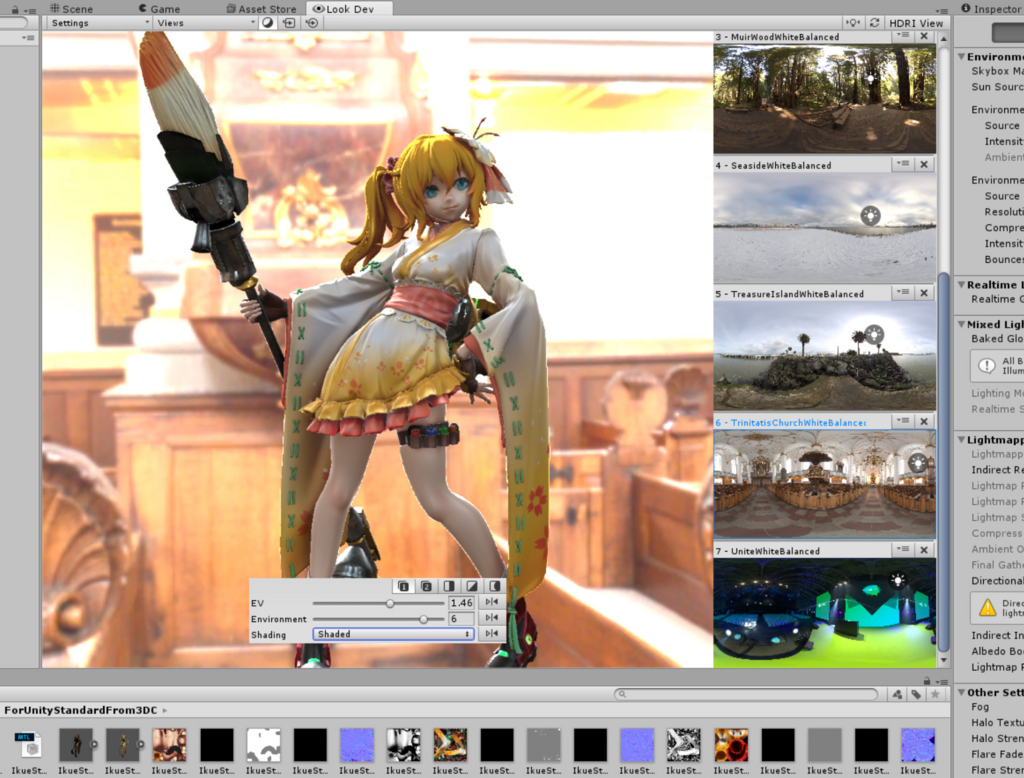This screenshot has width=1024, height=778.
Task: Click the sun position marker on Seaside HDRI
Action: point(870,215)
